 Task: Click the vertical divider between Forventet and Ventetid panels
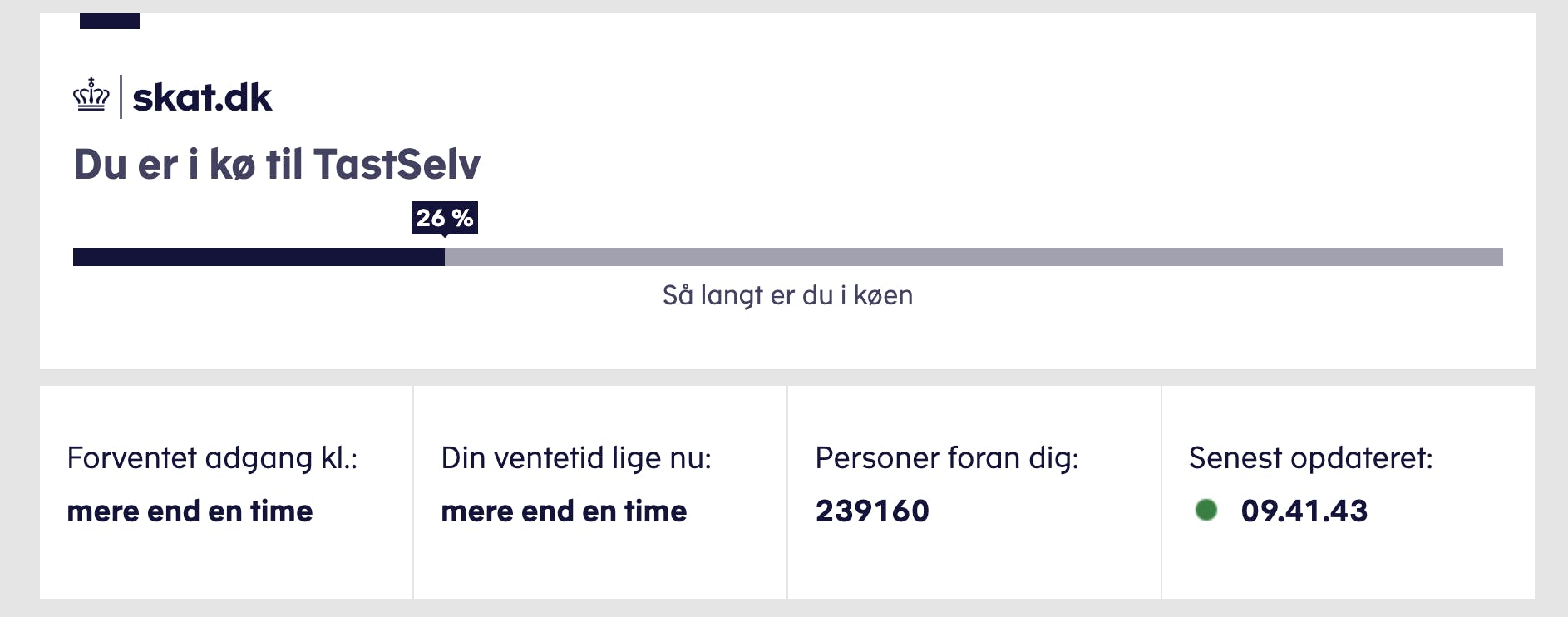tap(412, 491)
